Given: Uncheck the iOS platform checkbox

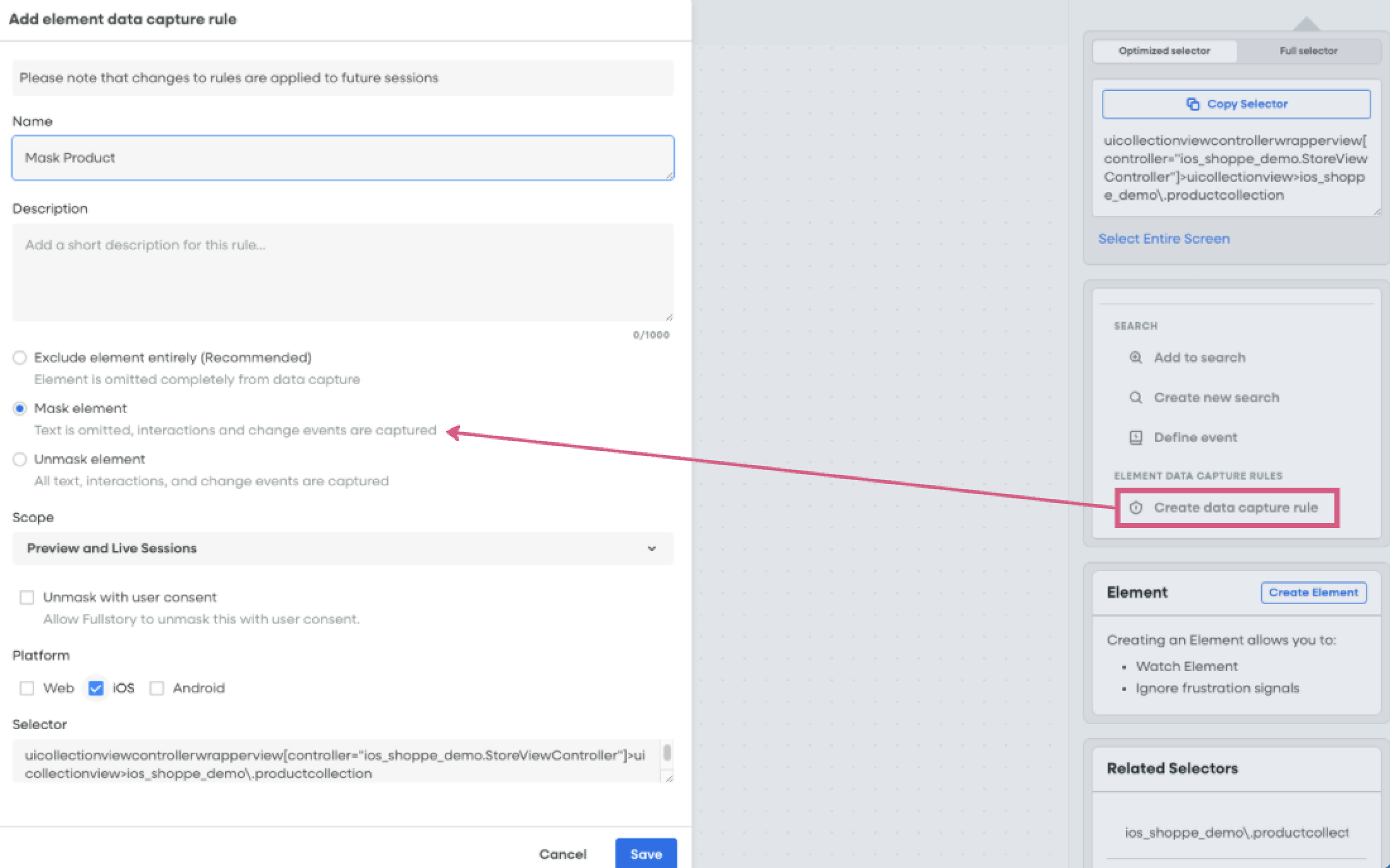Looking at the screenshot, I should [x=96, y=688].
